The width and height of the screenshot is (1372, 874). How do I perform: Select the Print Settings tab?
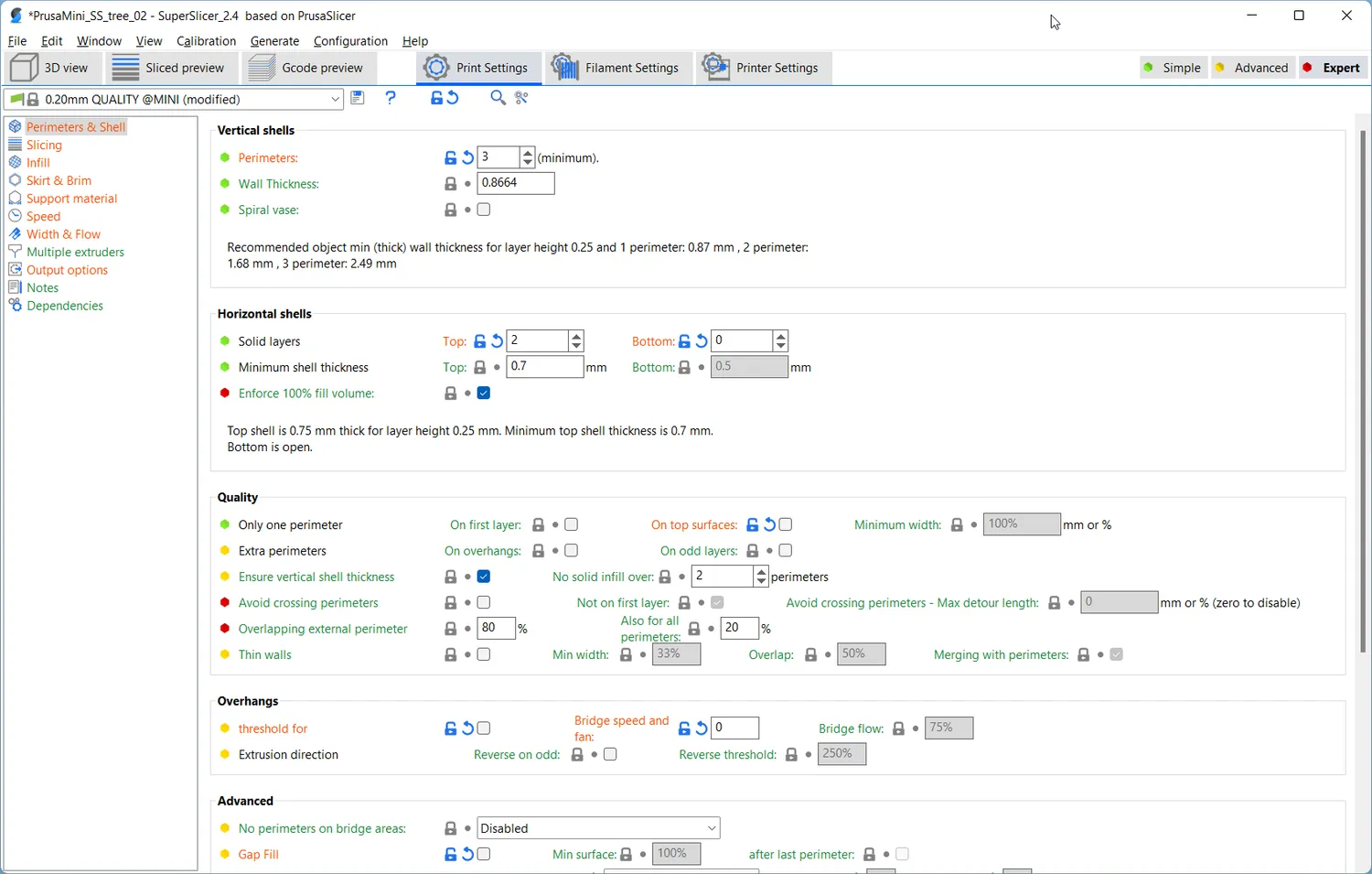click(478, 68)
